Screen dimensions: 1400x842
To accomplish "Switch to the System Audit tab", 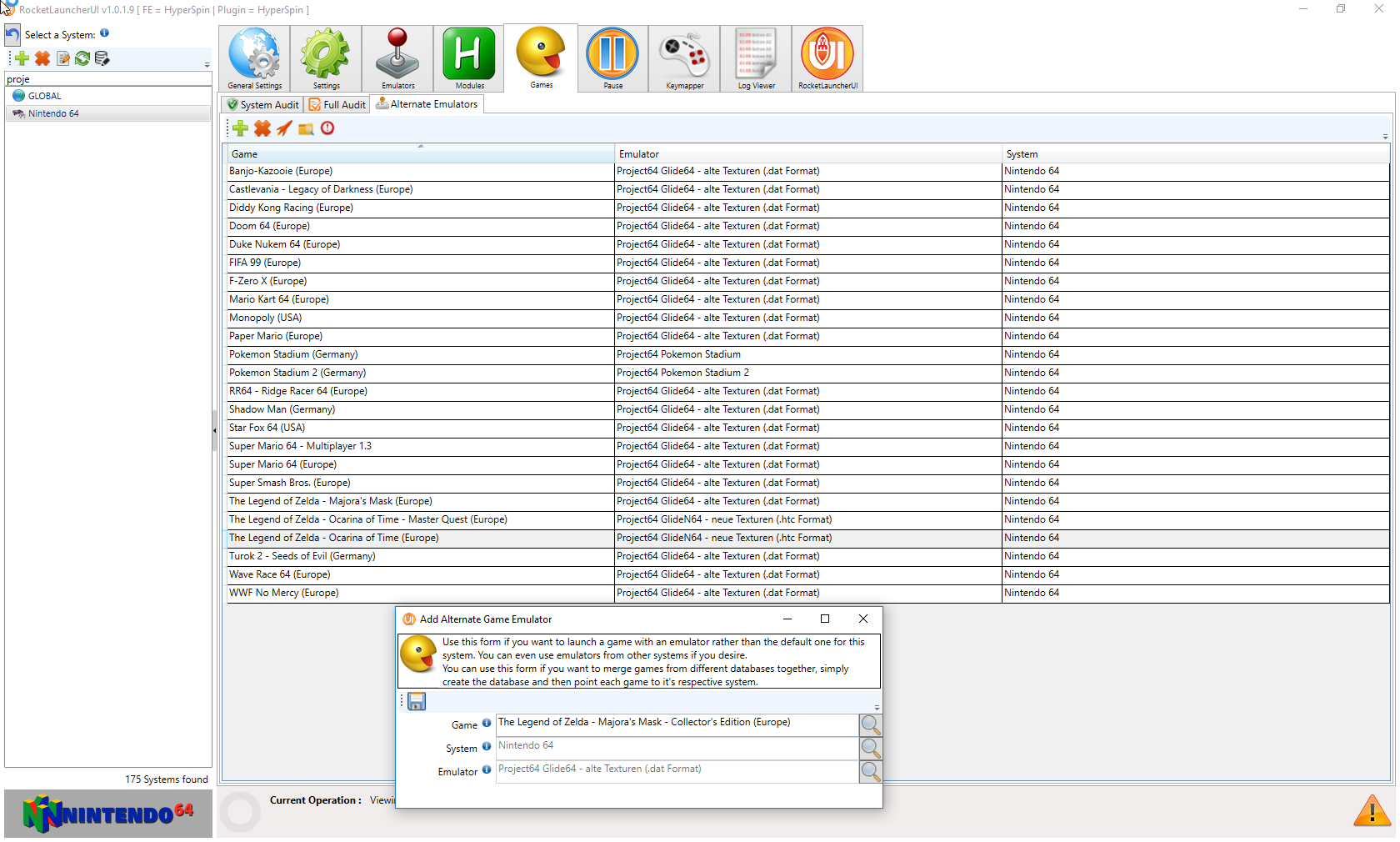I will 263,104.
